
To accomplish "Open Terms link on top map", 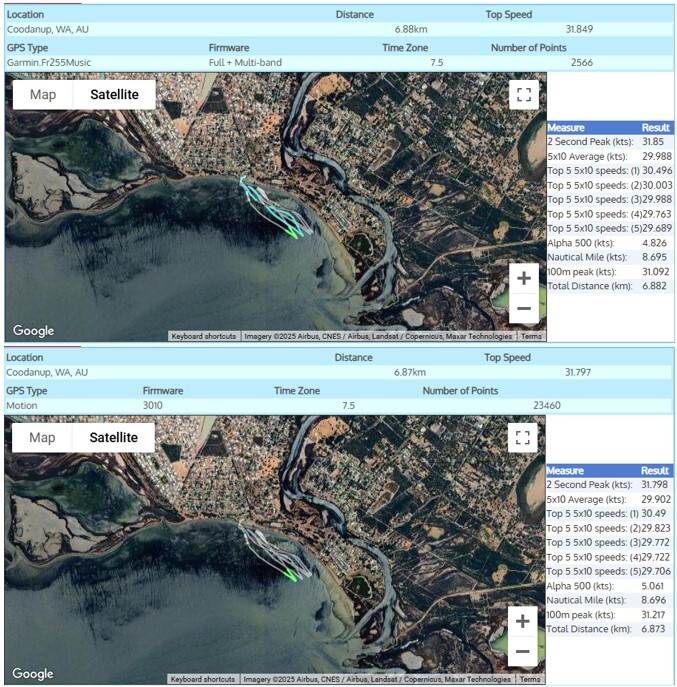I will coord(531,337).
